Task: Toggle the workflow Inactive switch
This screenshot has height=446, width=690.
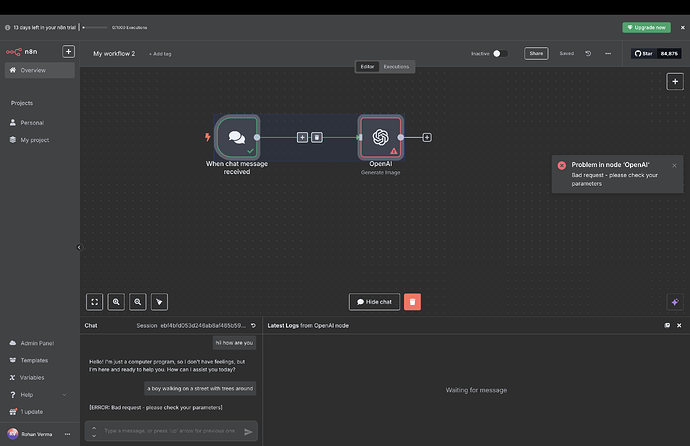Action: (500, 53)
